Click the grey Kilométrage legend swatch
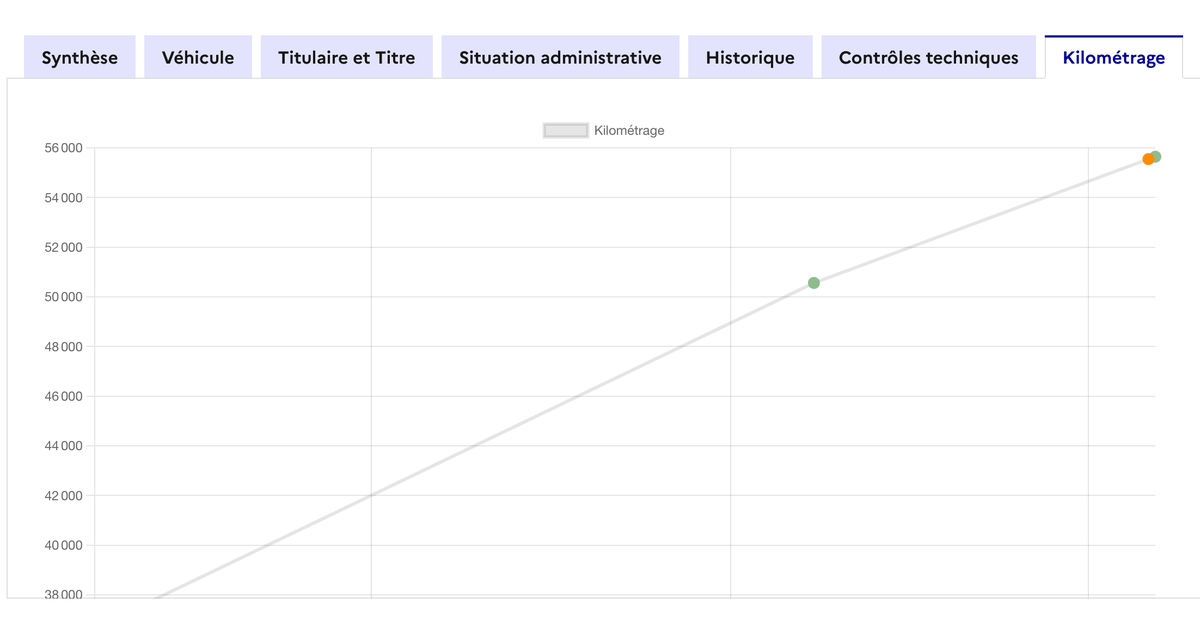 565,130
